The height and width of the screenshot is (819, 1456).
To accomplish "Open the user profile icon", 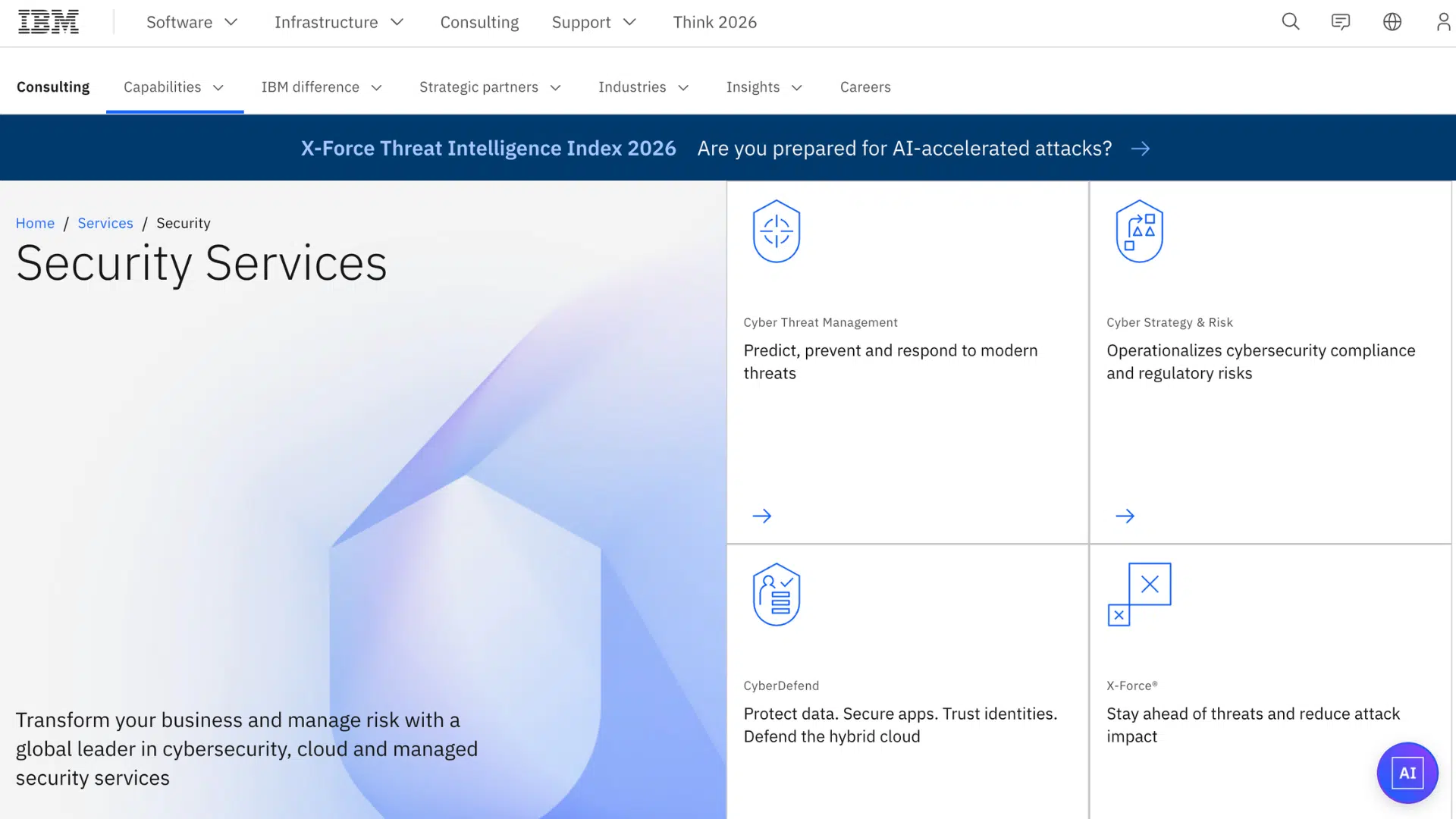I will (1443, 22).
